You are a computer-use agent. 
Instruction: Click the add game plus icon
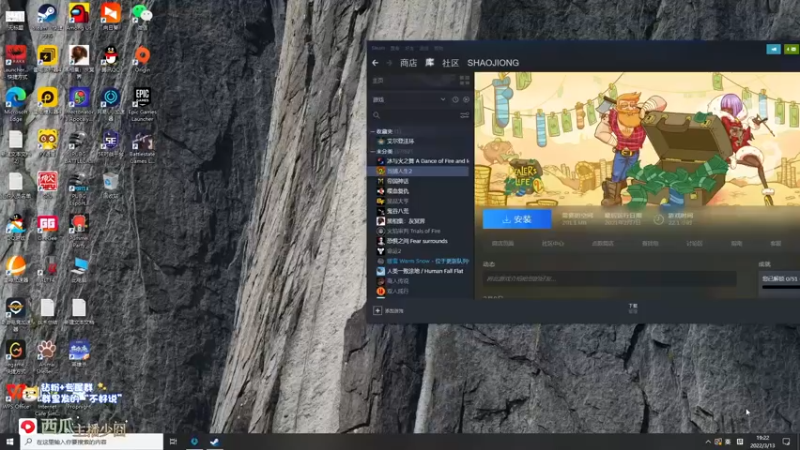click(378, 310)
